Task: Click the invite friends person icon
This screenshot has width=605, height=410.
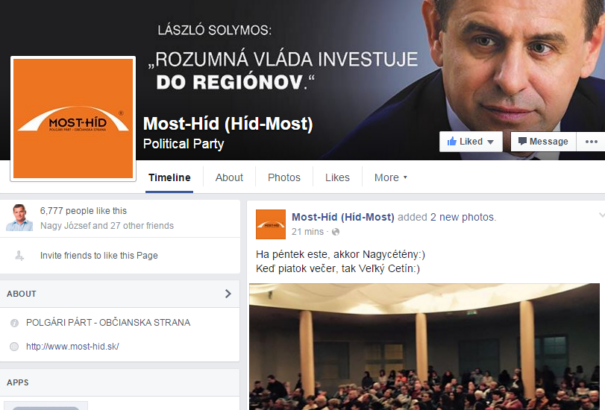Action: (19, 255)
